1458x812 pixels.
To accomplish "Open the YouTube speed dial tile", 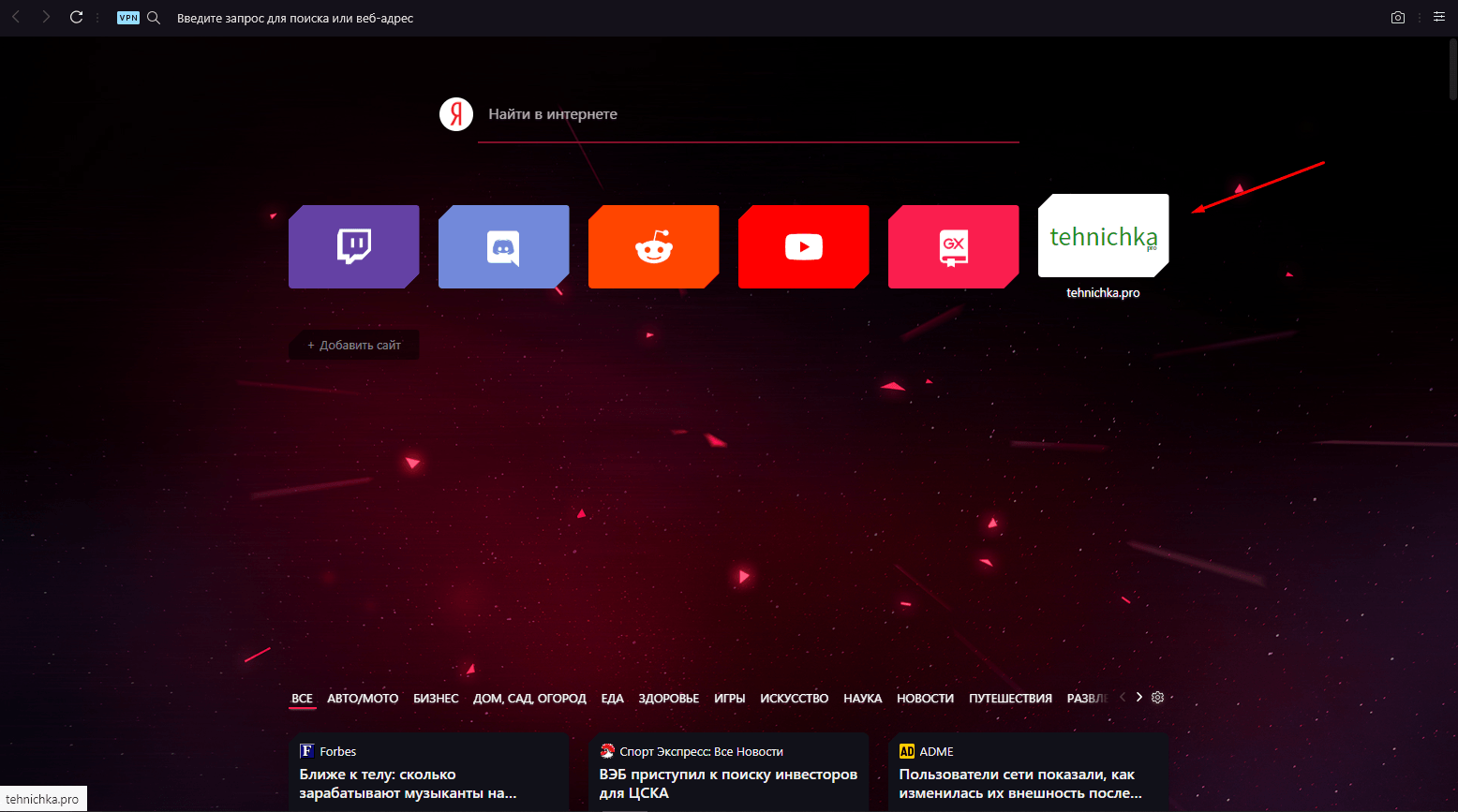I will pos(804,246).
